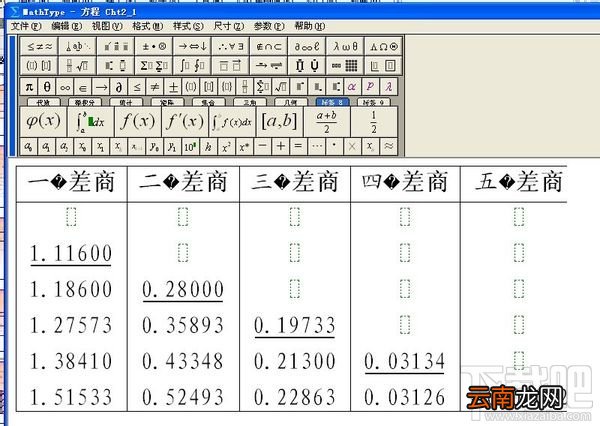Open the lowercase Greek palette (λ ω θ)
The width and height of the screenshot is (600, 426).
pyautogui.click(x=346, y=47)
